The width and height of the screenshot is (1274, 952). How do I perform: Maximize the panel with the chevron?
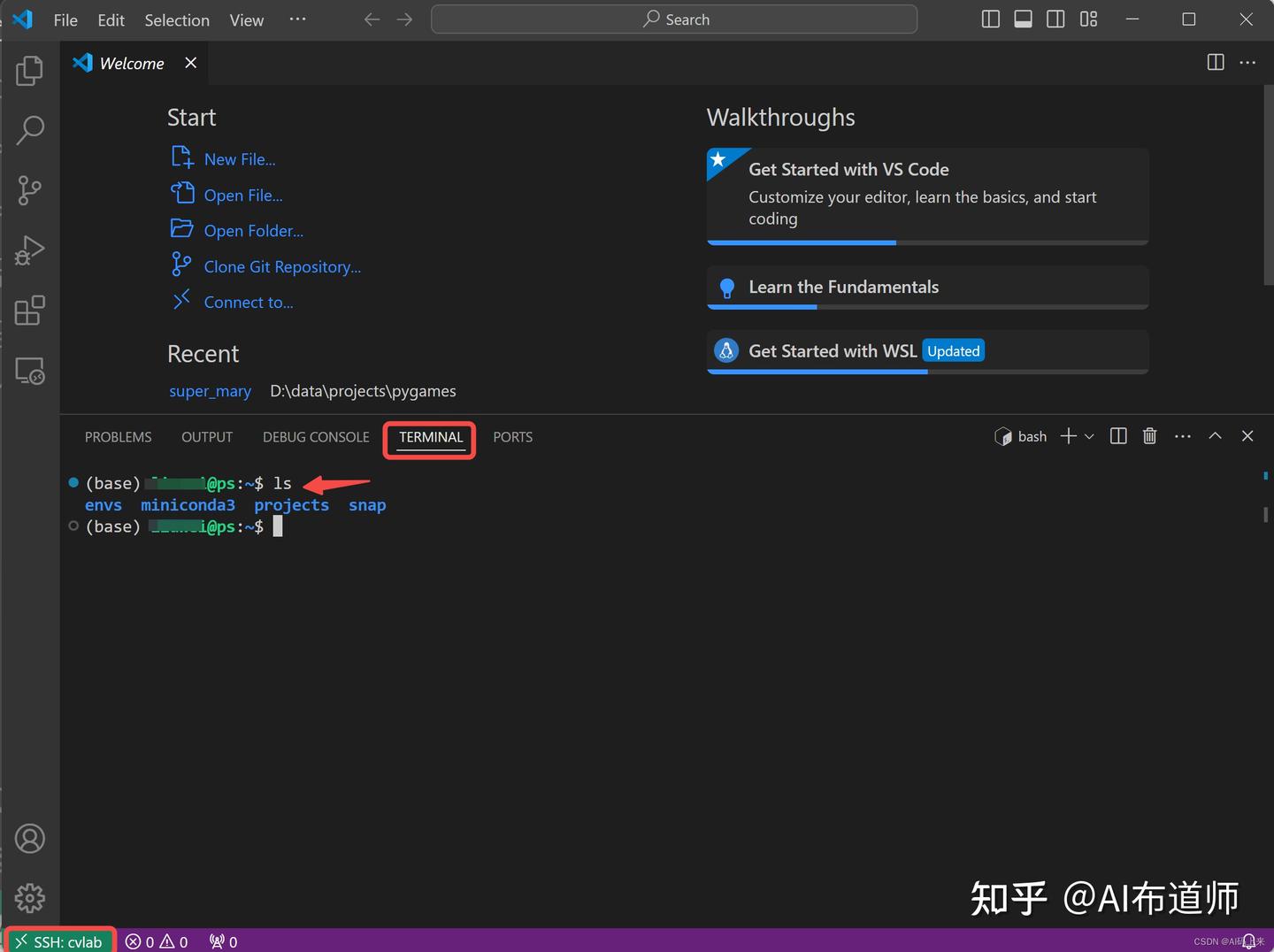click(1215, 435)
